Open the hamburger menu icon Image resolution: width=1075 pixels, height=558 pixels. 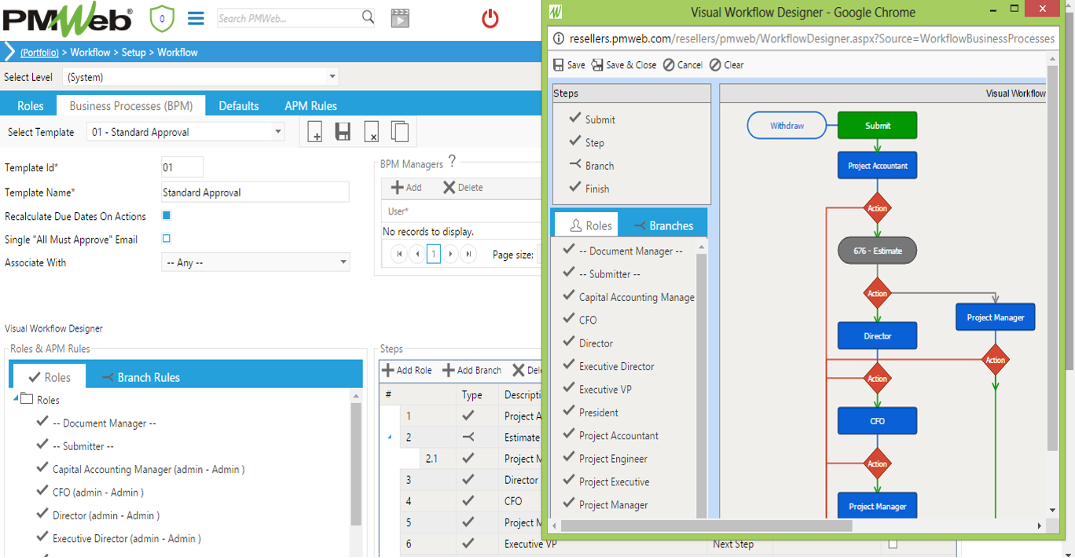(196, 18)
